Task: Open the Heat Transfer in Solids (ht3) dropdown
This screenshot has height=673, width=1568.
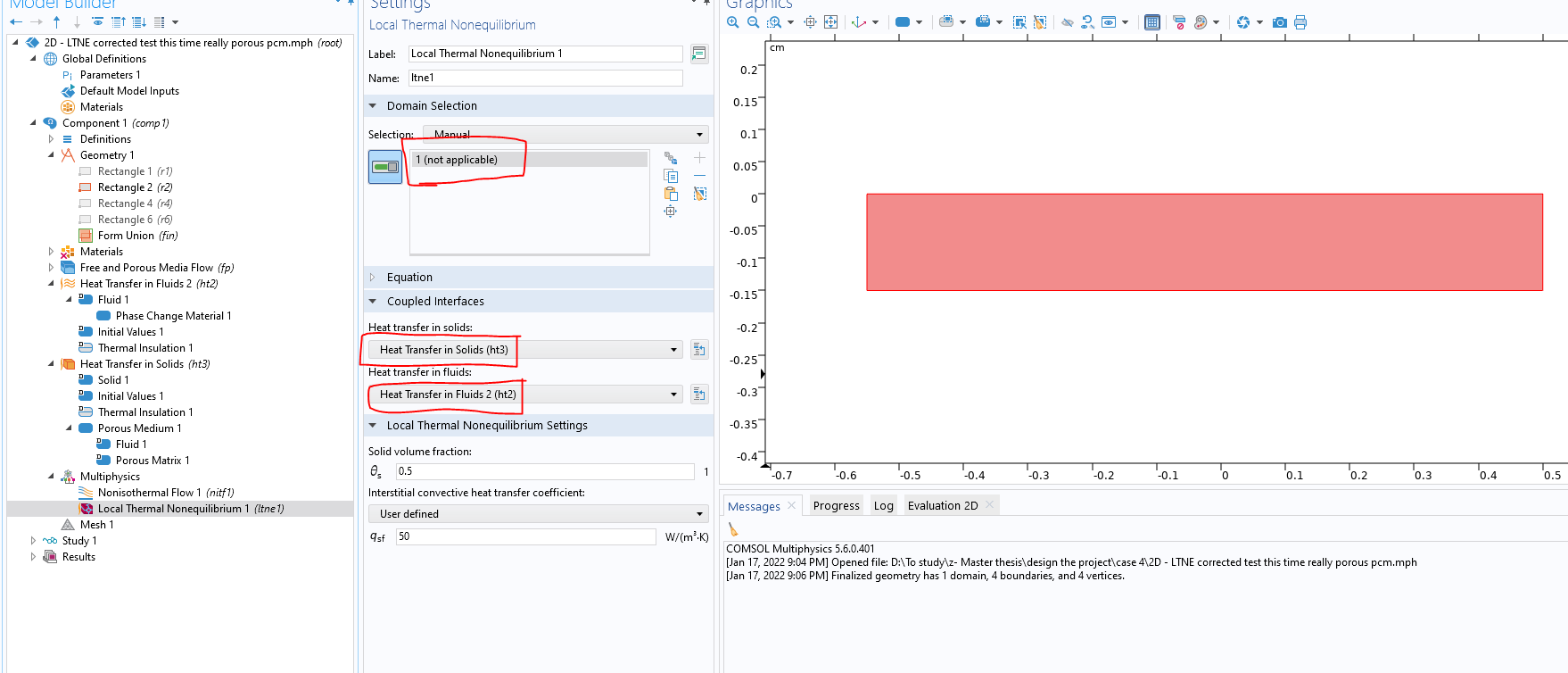Action: [x=525, y=350]
